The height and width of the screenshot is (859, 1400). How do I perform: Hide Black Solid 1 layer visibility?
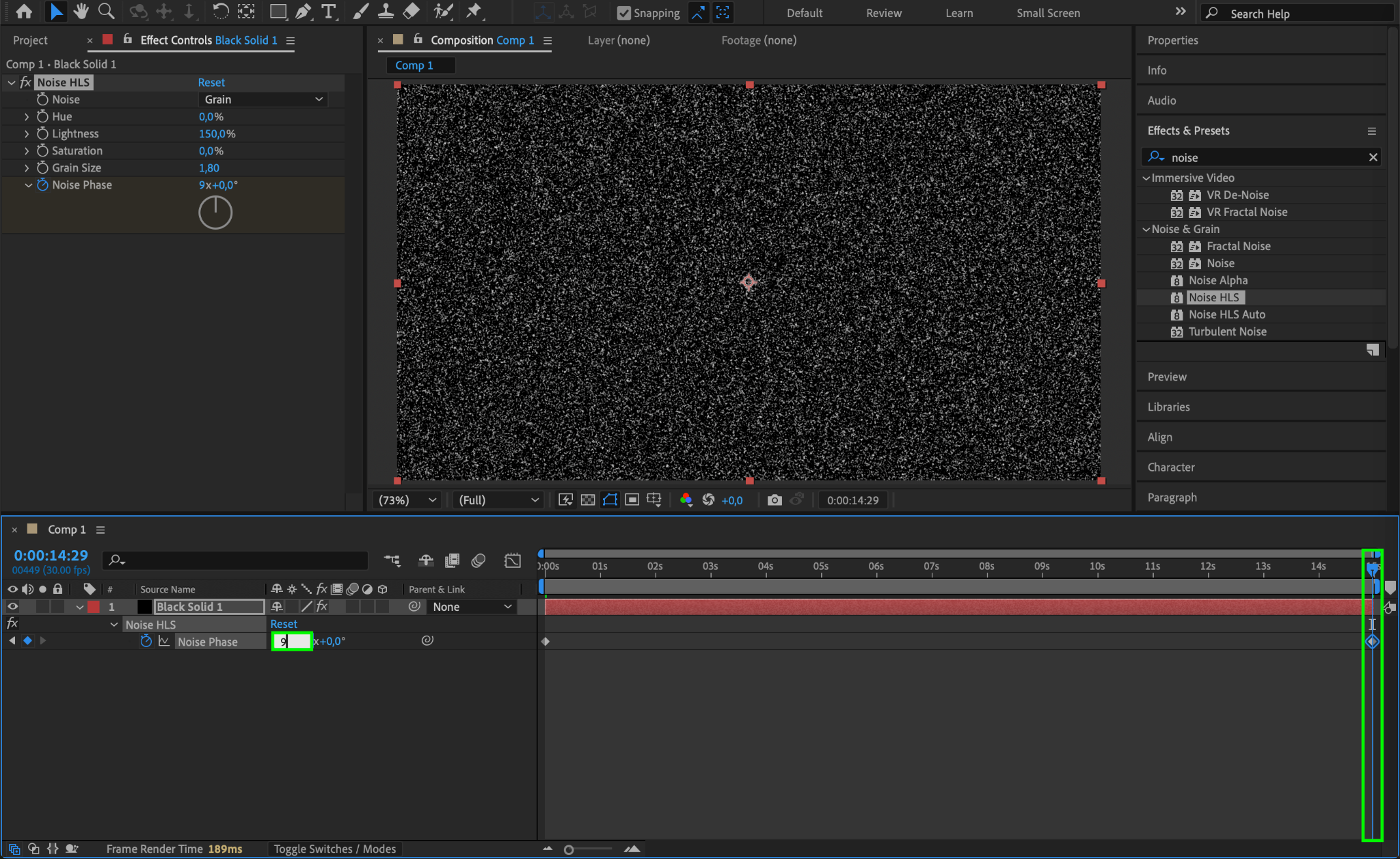[12, 607]
